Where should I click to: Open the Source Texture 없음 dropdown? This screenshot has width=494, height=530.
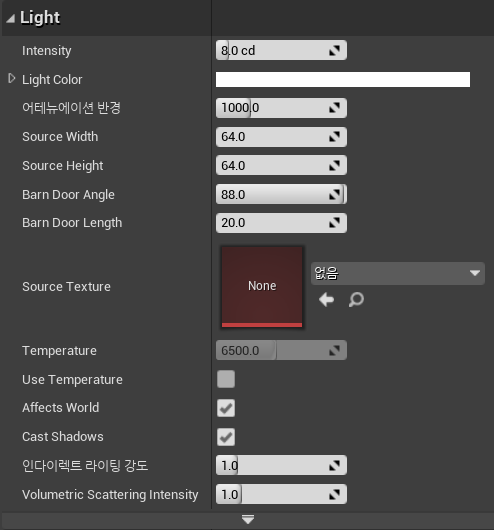[x=398, y=273]
